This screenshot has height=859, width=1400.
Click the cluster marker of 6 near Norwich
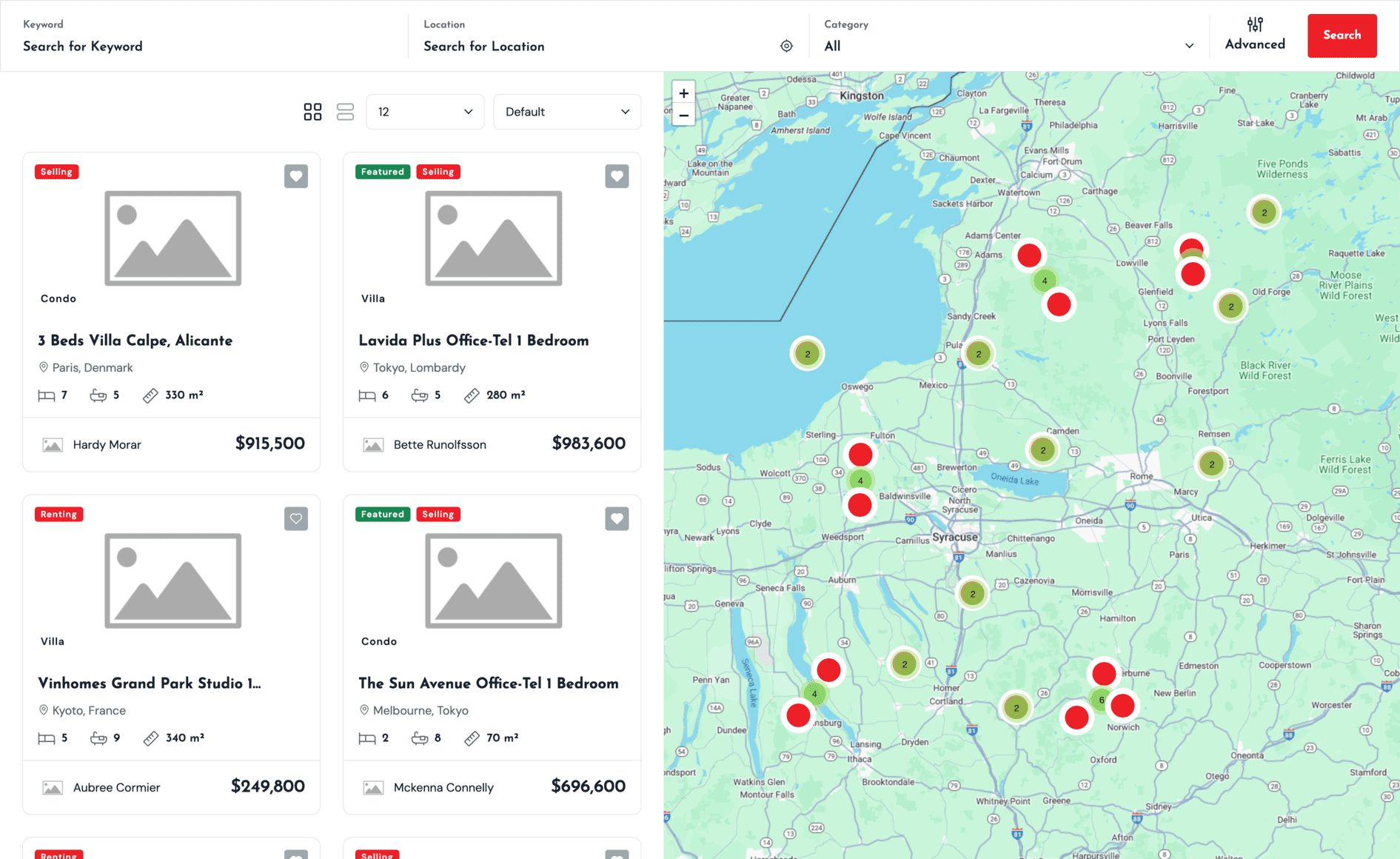click(x=1101, y=700)
